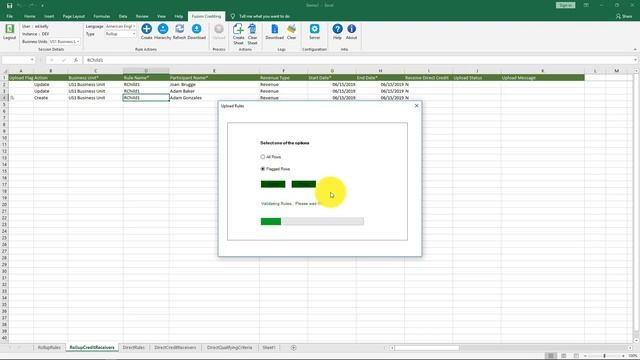Expand the Name Box dropdown arrow
The image size is (640, 360).
[x=32, y=60]
